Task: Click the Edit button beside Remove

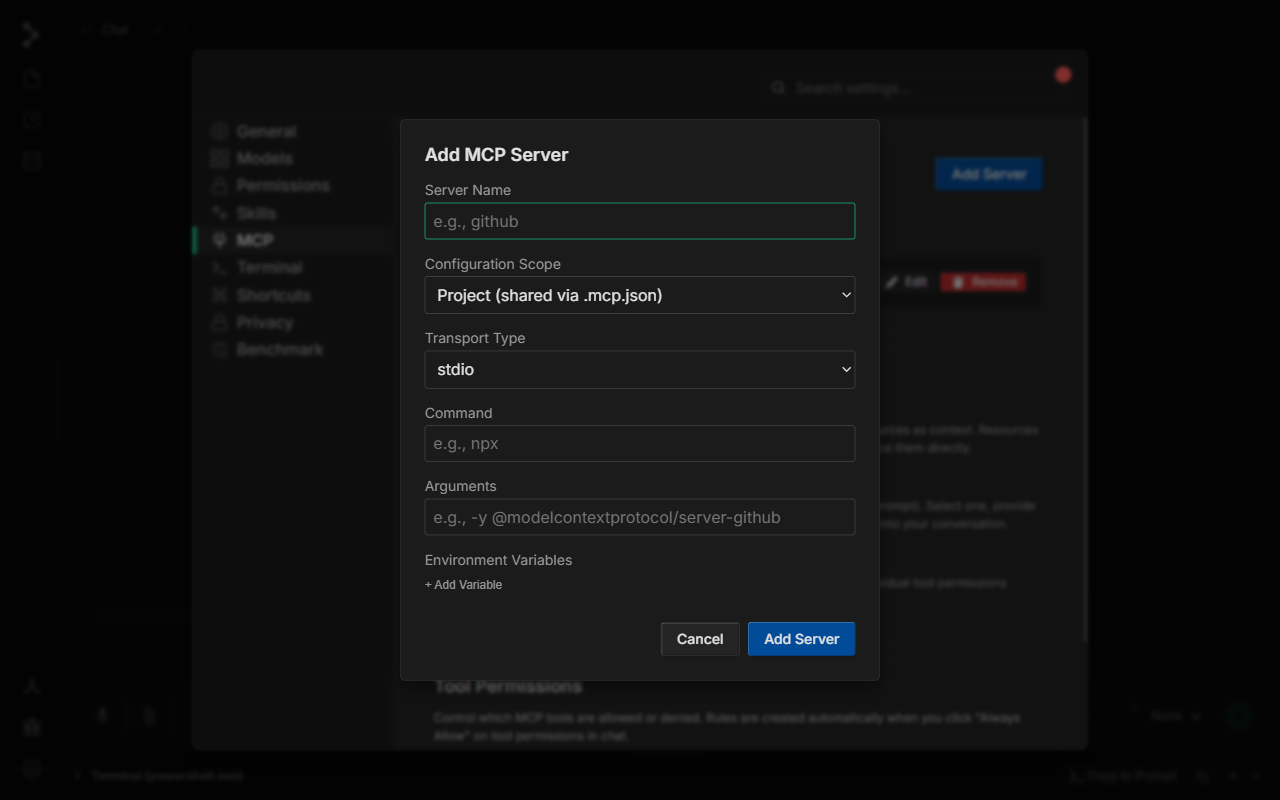Action: coord(907,282)
